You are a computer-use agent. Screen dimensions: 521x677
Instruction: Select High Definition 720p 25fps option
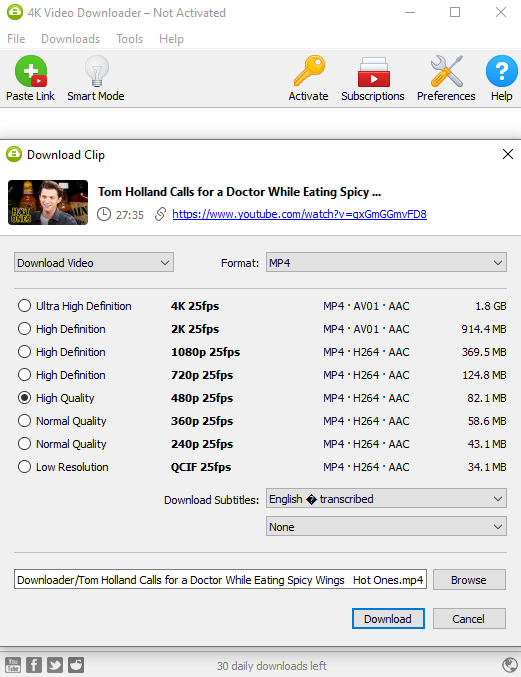pyautogui.click(x=24, y=375)
